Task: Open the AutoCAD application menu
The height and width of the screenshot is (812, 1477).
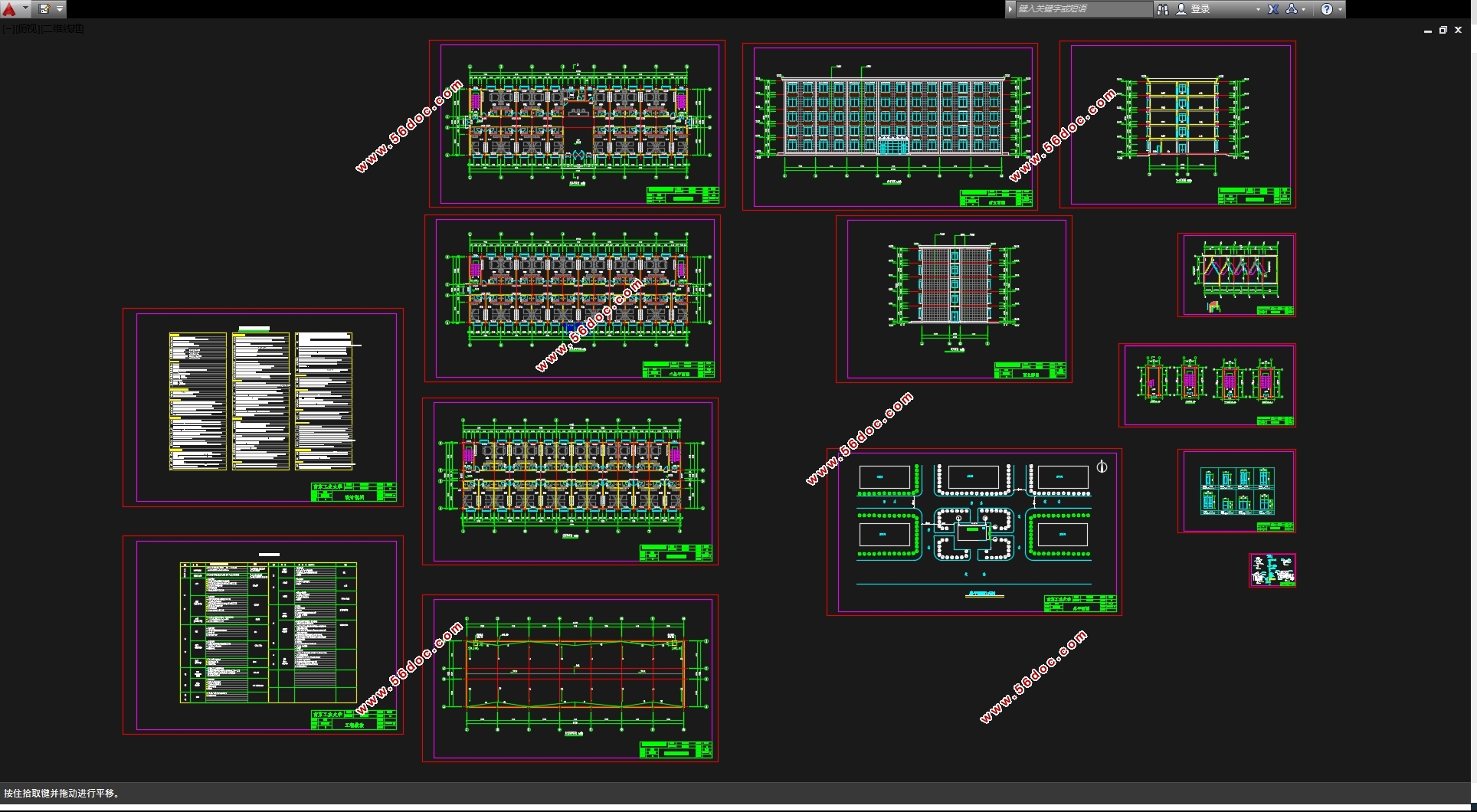Action: [x=11, y=9]
